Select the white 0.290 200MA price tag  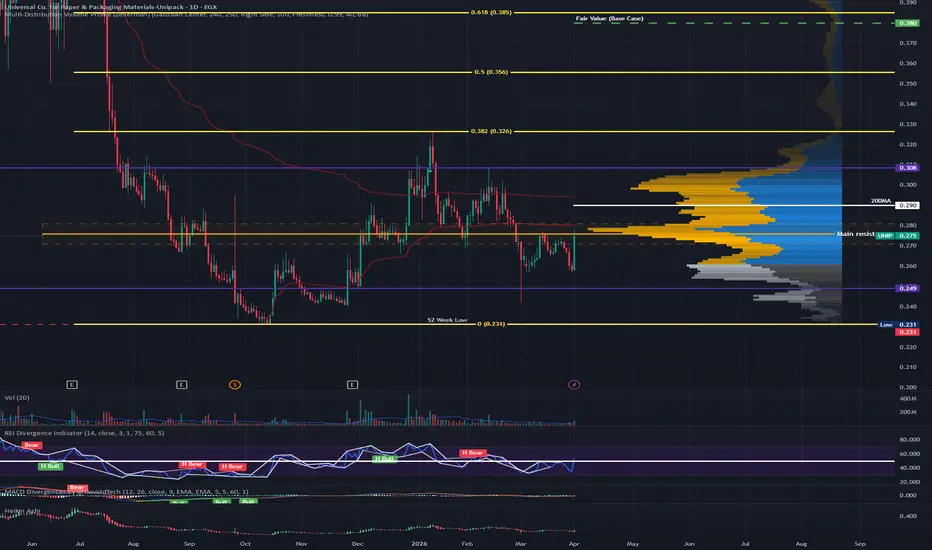[x=907, y=205]
